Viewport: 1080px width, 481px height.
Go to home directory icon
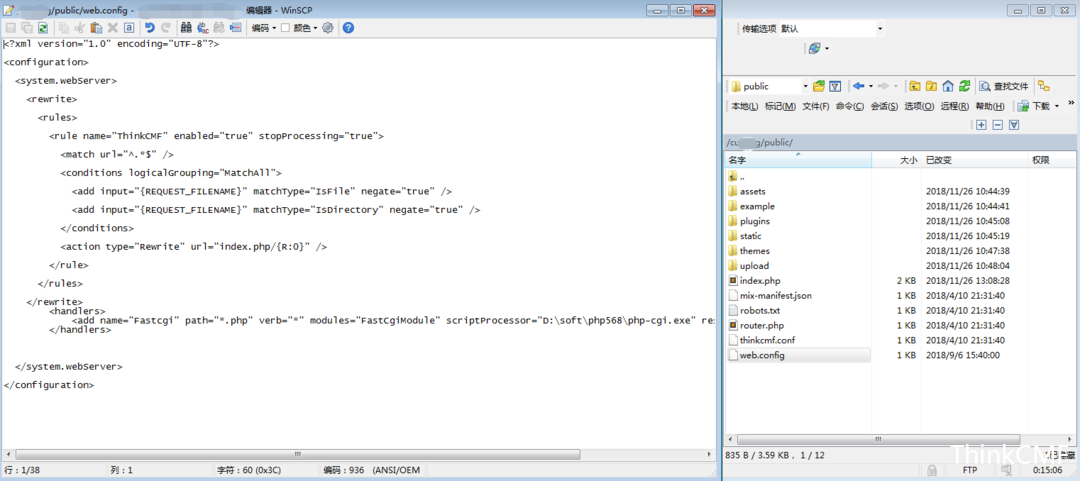948,86
